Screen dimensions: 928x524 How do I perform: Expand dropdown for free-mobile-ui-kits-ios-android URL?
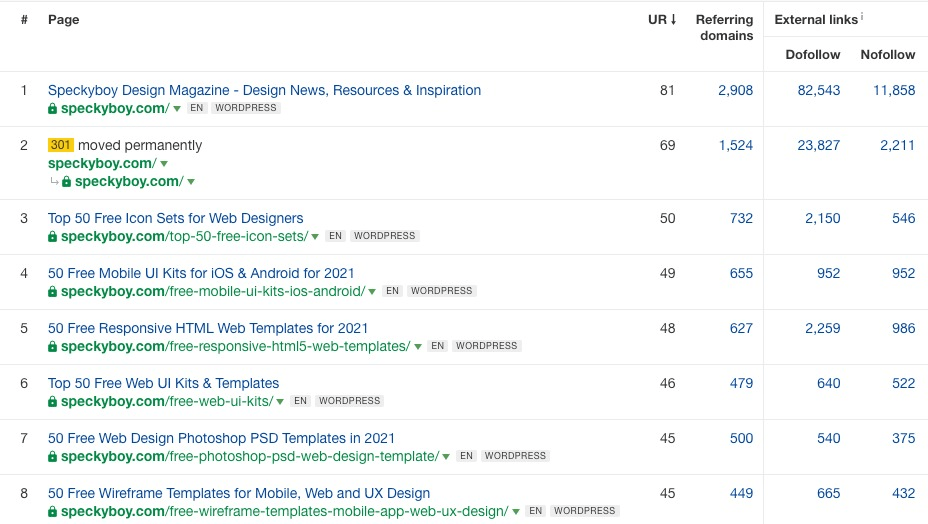[372, 291]
